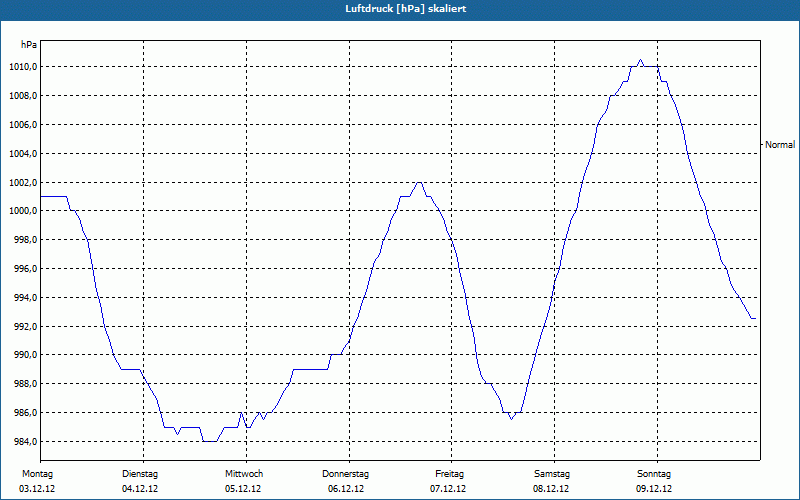Viewport: 800px width, 500px height.
Task: Click the chart title 'Luftdruck [hPa] skaliert'
Action: (406, 9)
